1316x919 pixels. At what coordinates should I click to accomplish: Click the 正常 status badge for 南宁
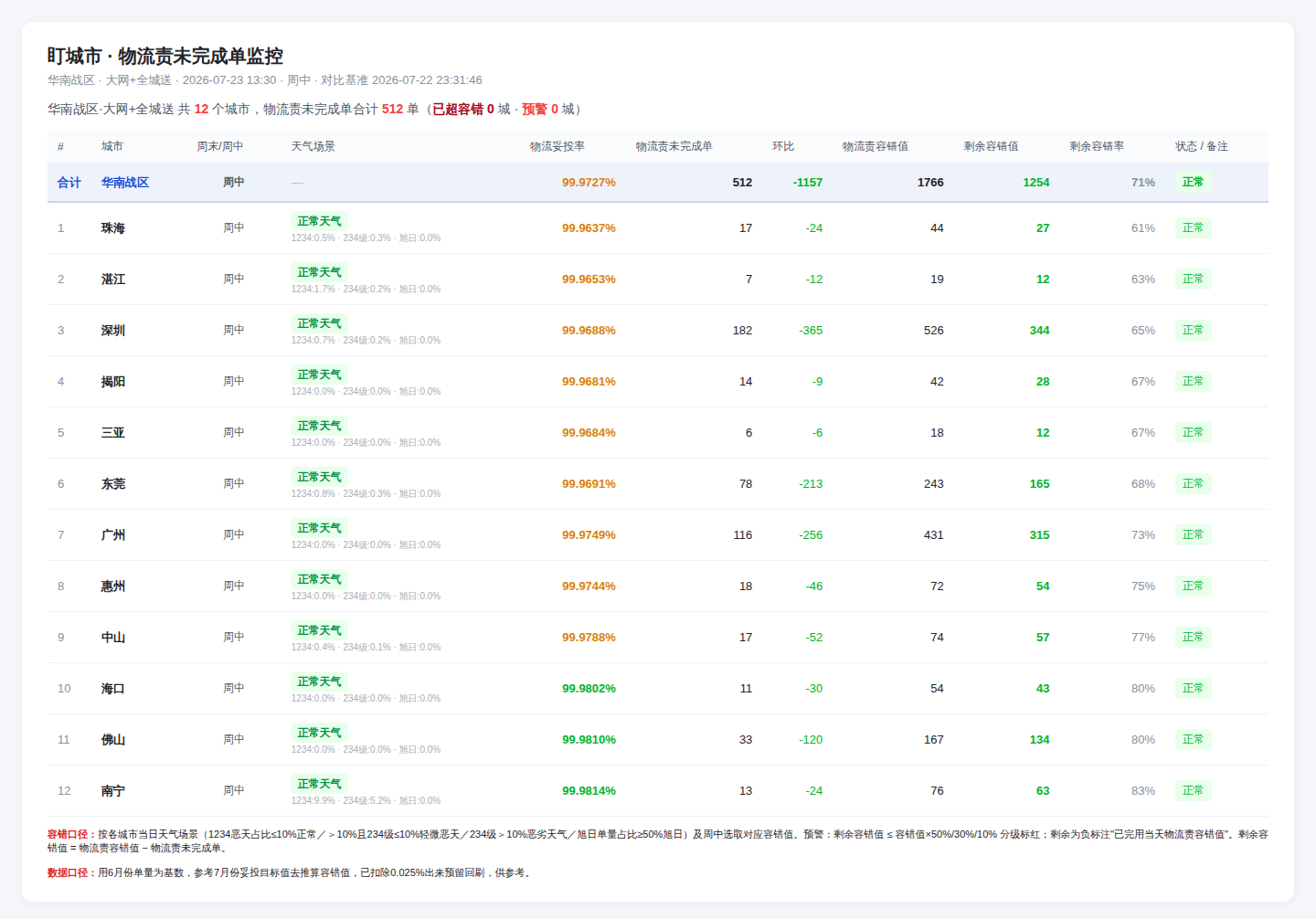(x=1194, y=790)
